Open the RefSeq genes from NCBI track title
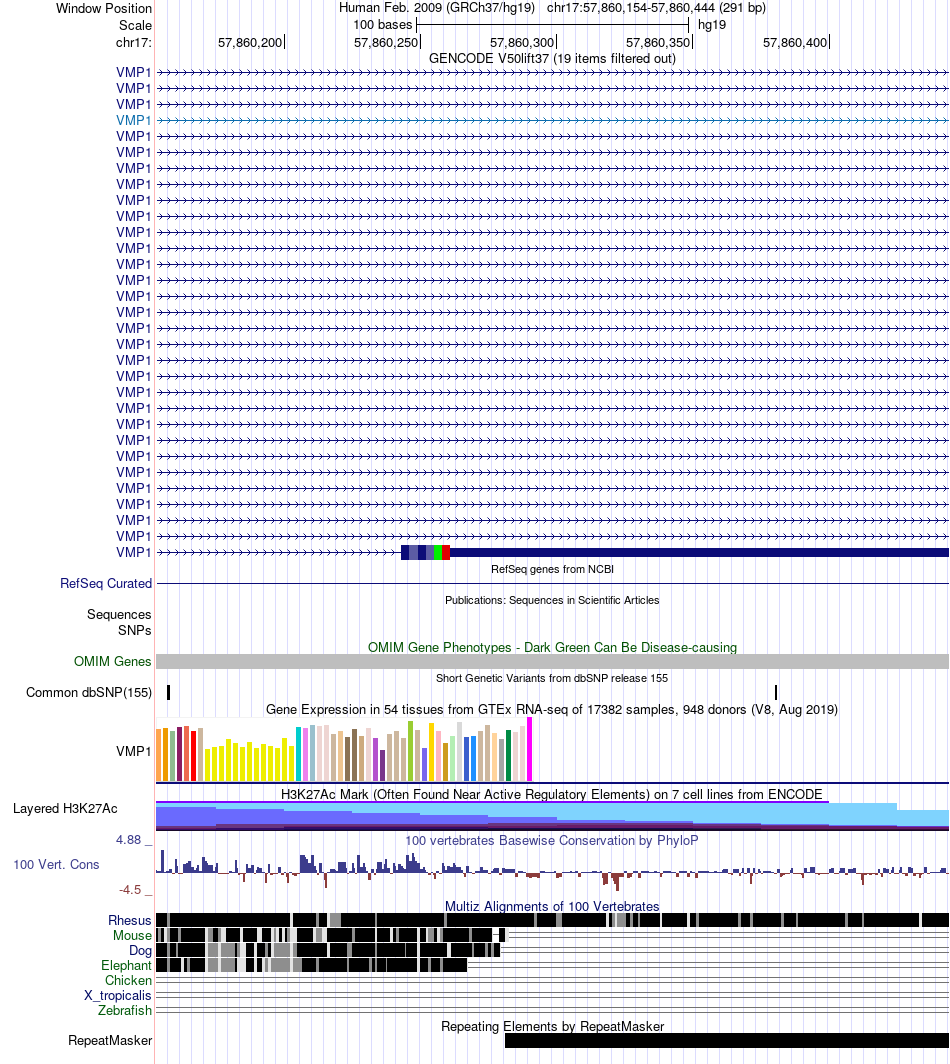 [x=552, y=569]
